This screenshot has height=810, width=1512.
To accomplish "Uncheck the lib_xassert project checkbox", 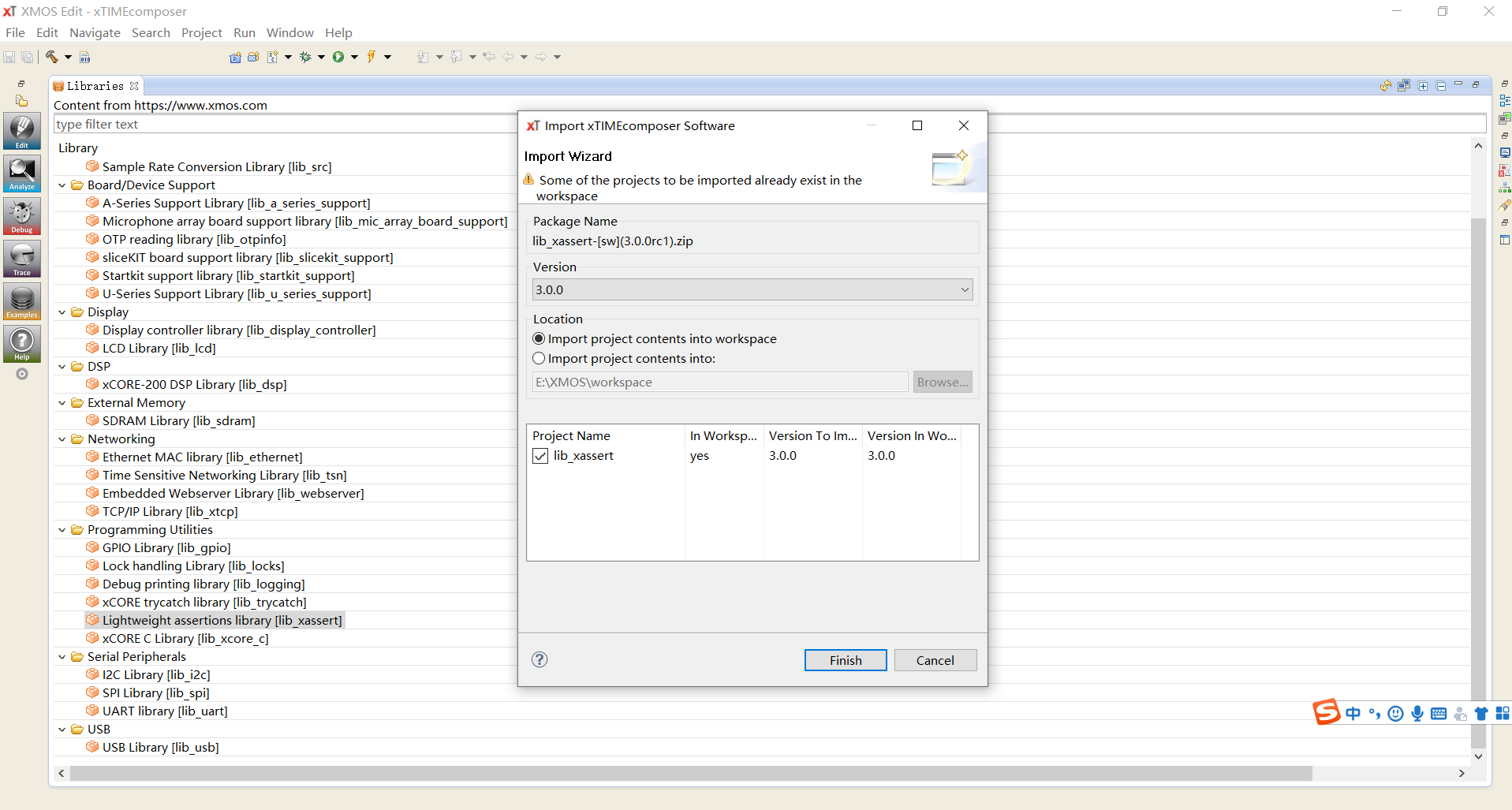I will [540, 456].
